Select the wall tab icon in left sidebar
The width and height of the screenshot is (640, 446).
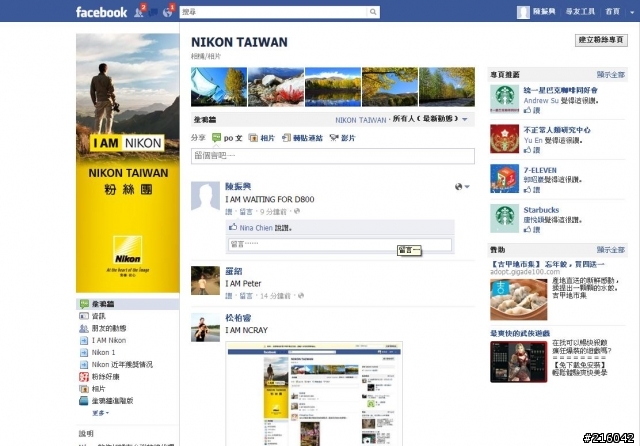pyautogui.click(x=84, y=304)
